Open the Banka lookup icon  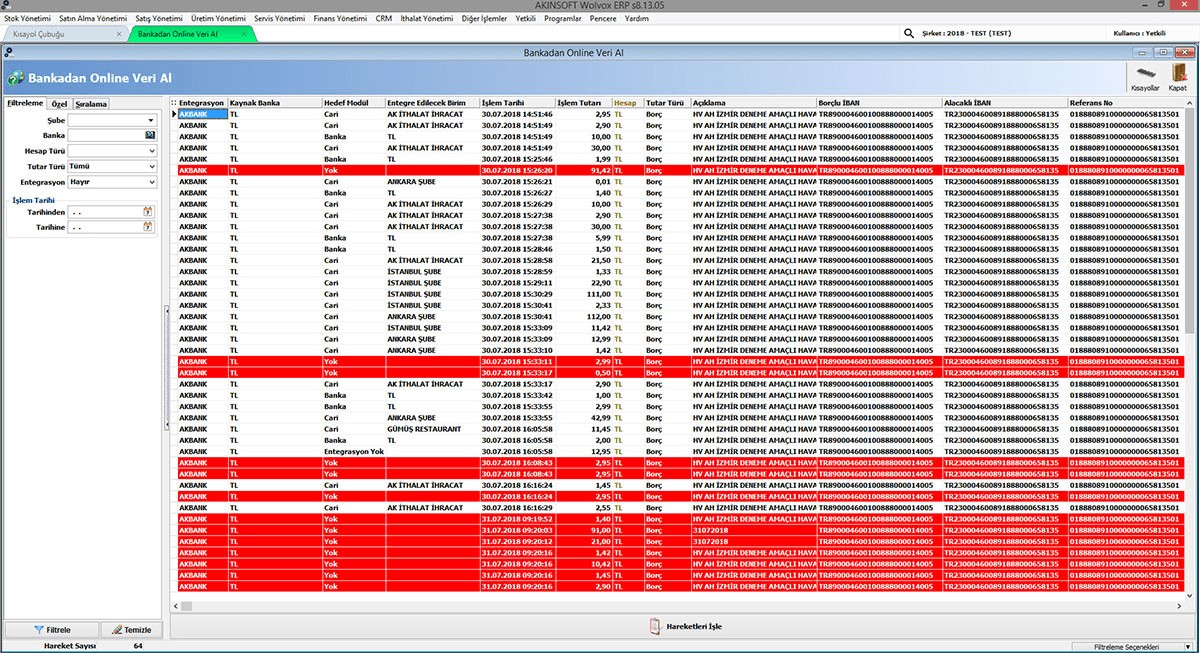click(x=150, y=135)
